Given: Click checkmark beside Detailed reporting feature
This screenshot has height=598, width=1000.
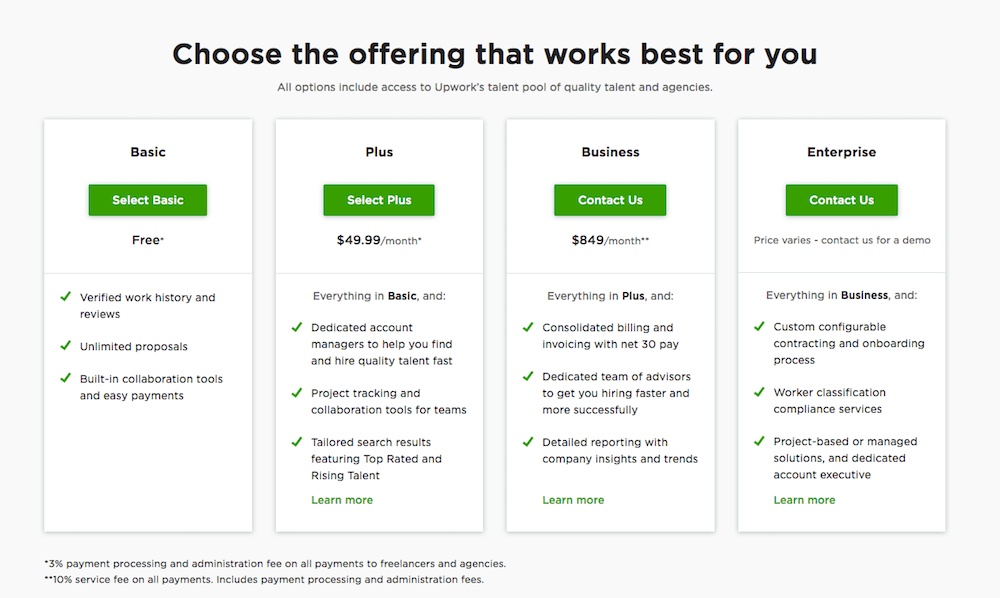Looking at the screenshot, I should (528, 442).
